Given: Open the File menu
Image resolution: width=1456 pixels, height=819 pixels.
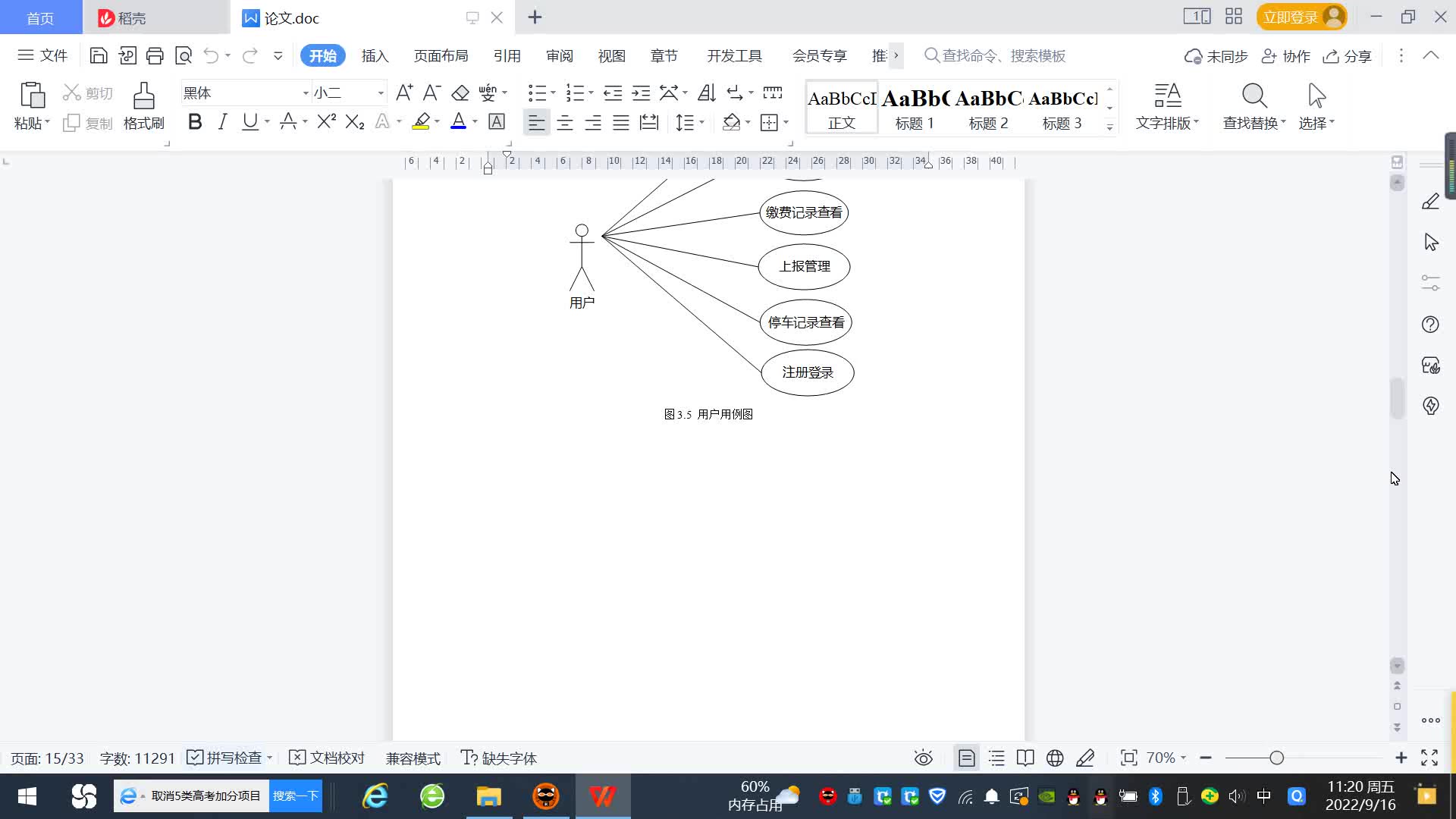Looking at the screenshot, I should (42, 55).
